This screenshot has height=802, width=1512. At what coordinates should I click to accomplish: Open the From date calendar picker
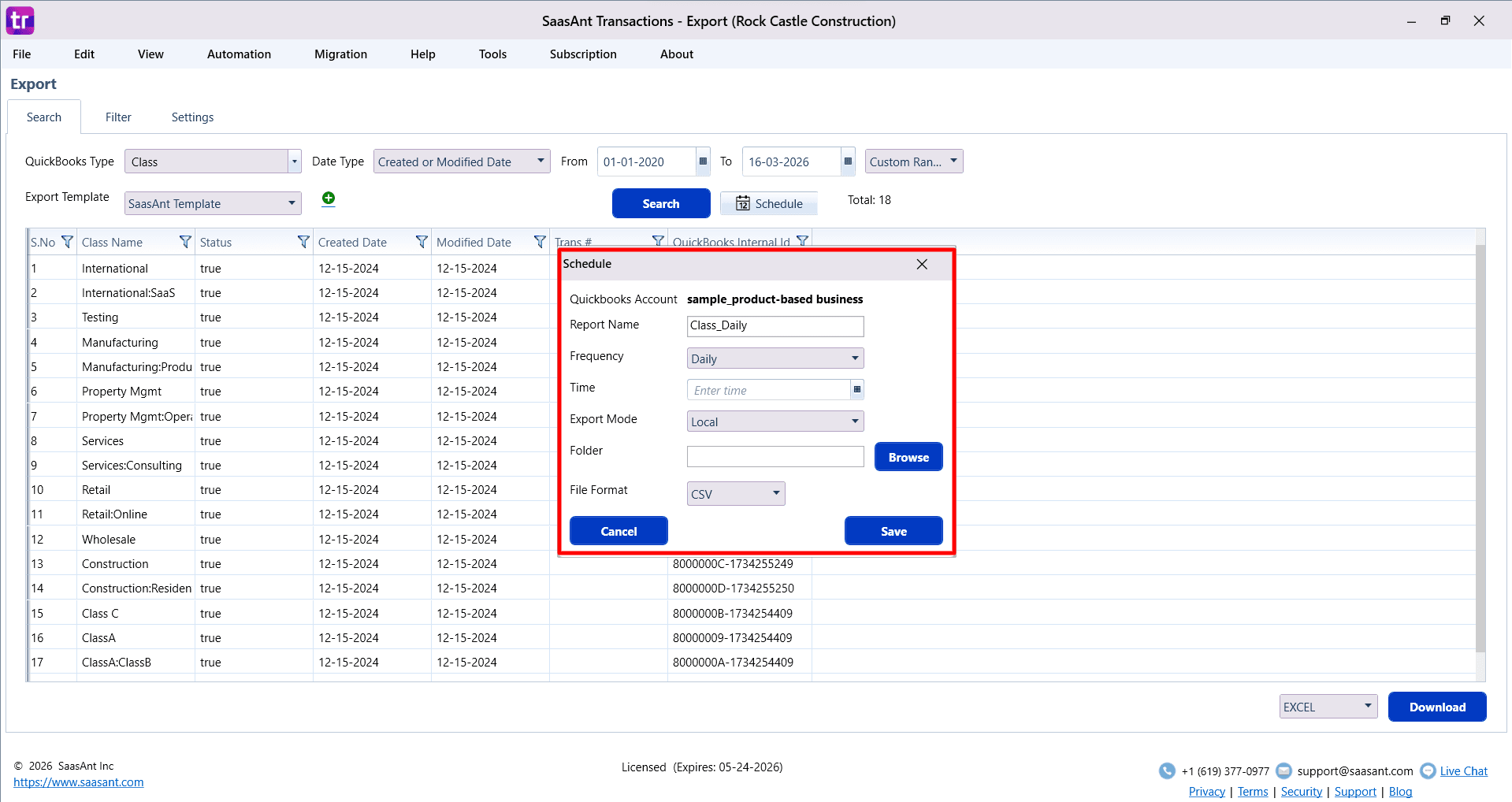(703, 162)
